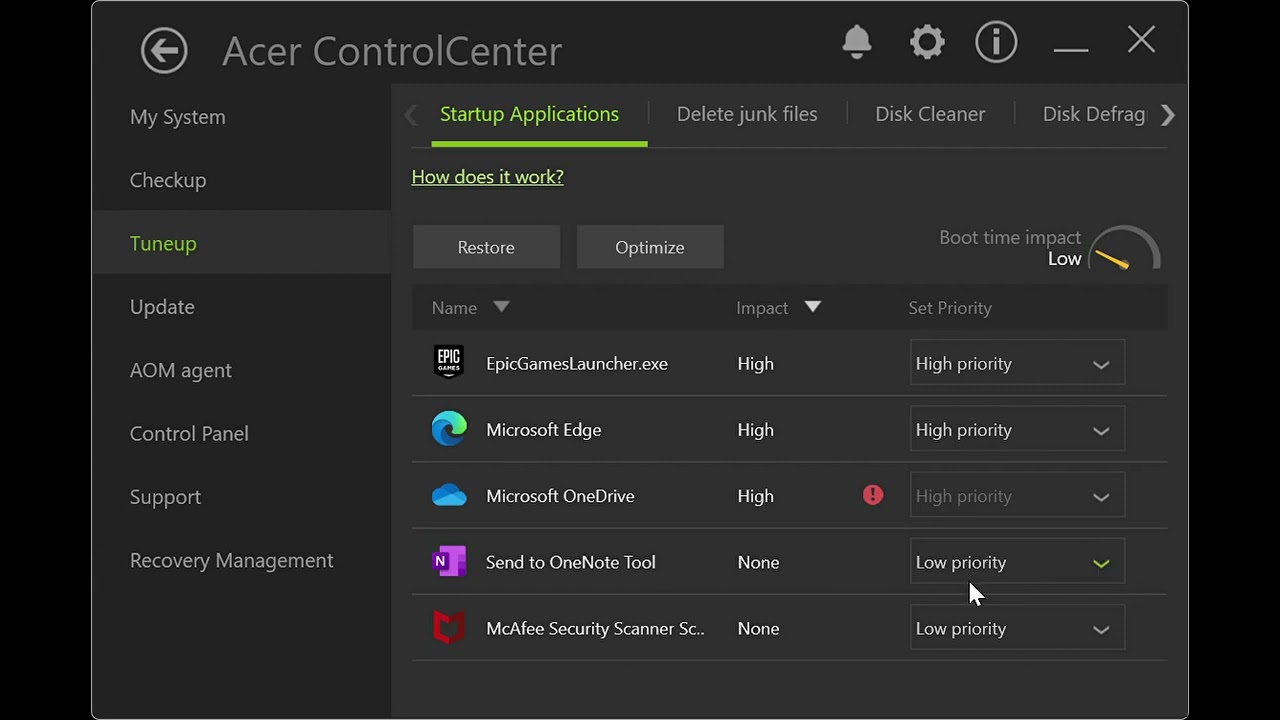Switch to the Delete junk files tab
The width and height of the screenshot is (1280, 720).
[x=747, y=114]
